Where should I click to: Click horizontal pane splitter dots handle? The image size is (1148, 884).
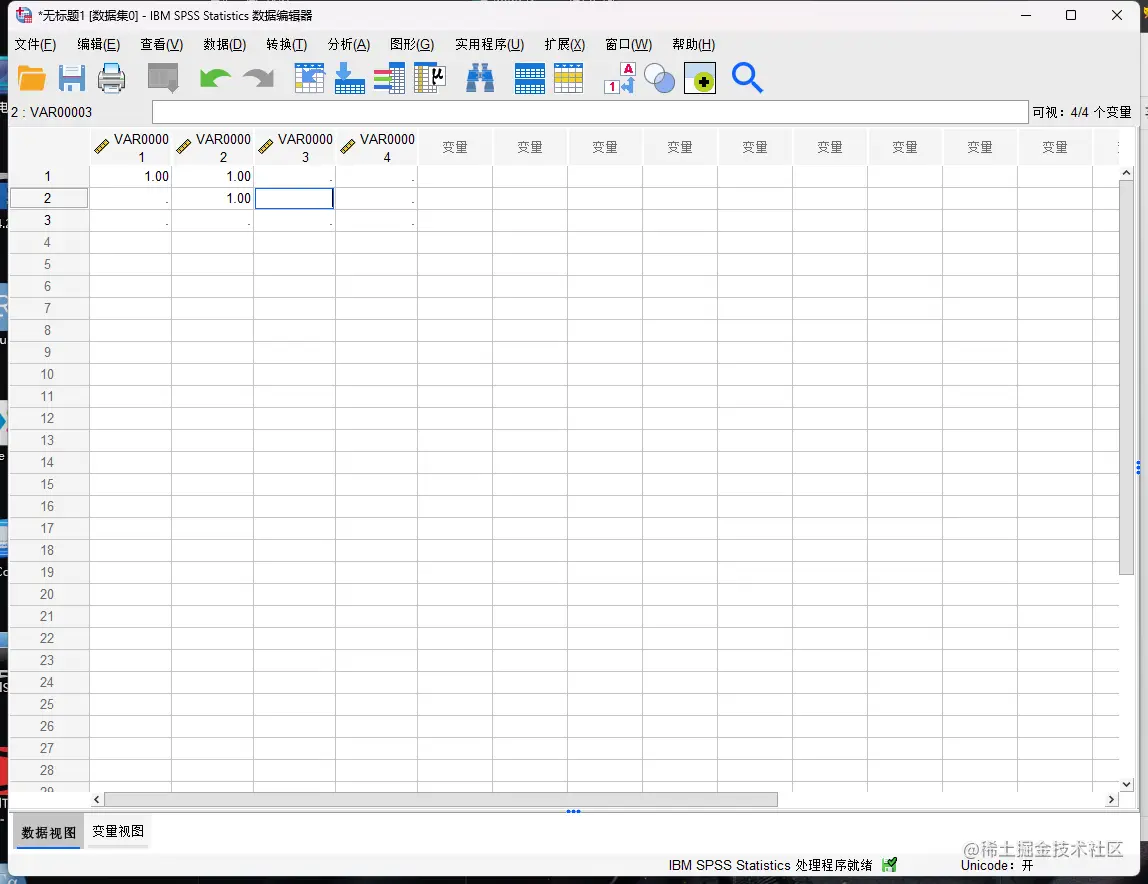pos(573,811)
